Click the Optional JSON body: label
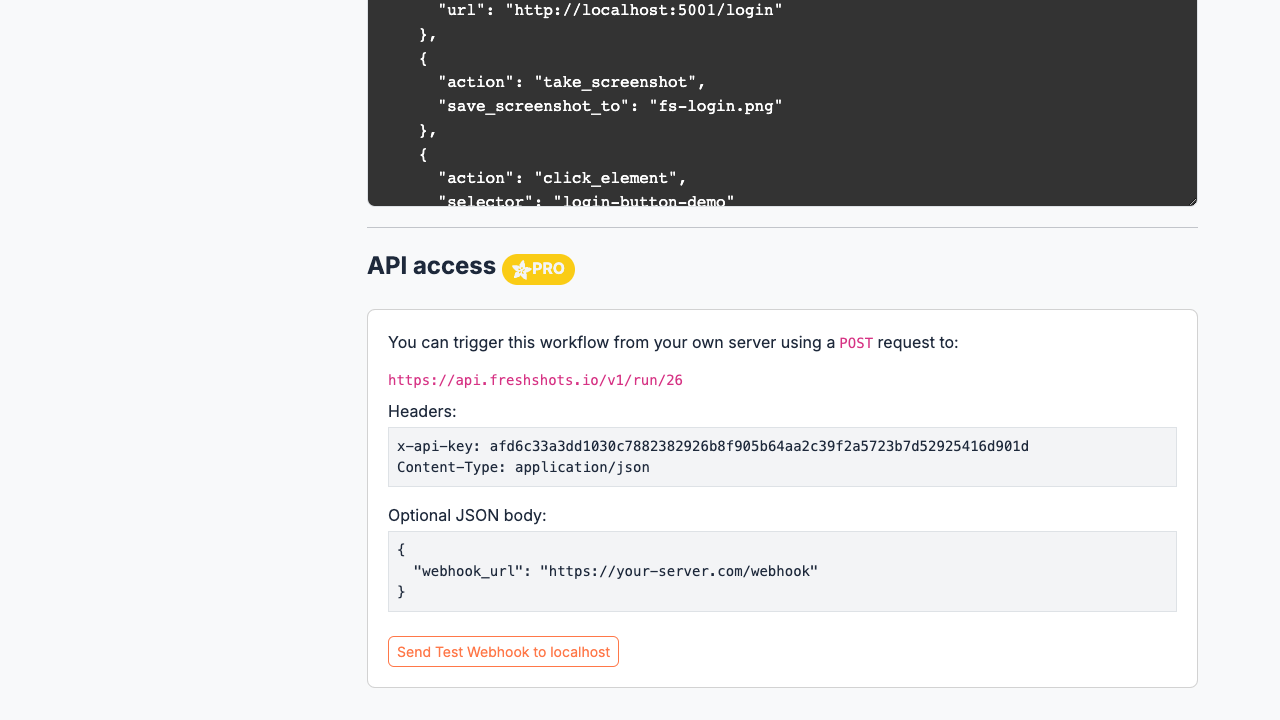Screen dimensions: 1280x720 [x=467, y=515]
